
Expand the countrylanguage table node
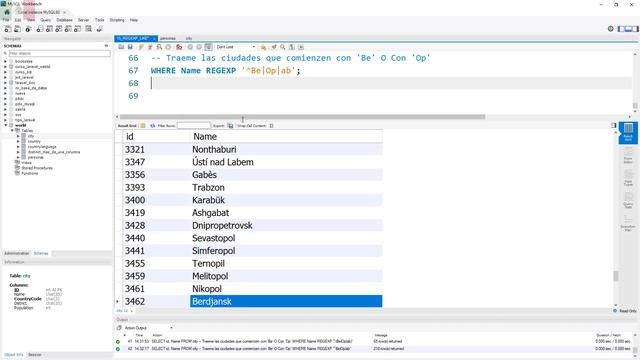pyautogui.click(x=18, y=147)
